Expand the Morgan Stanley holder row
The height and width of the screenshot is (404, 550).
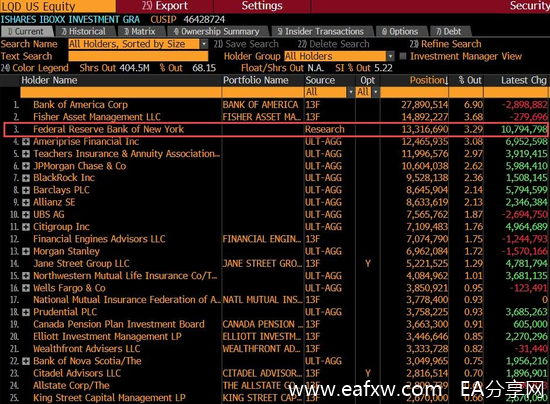tap(26, 251)
